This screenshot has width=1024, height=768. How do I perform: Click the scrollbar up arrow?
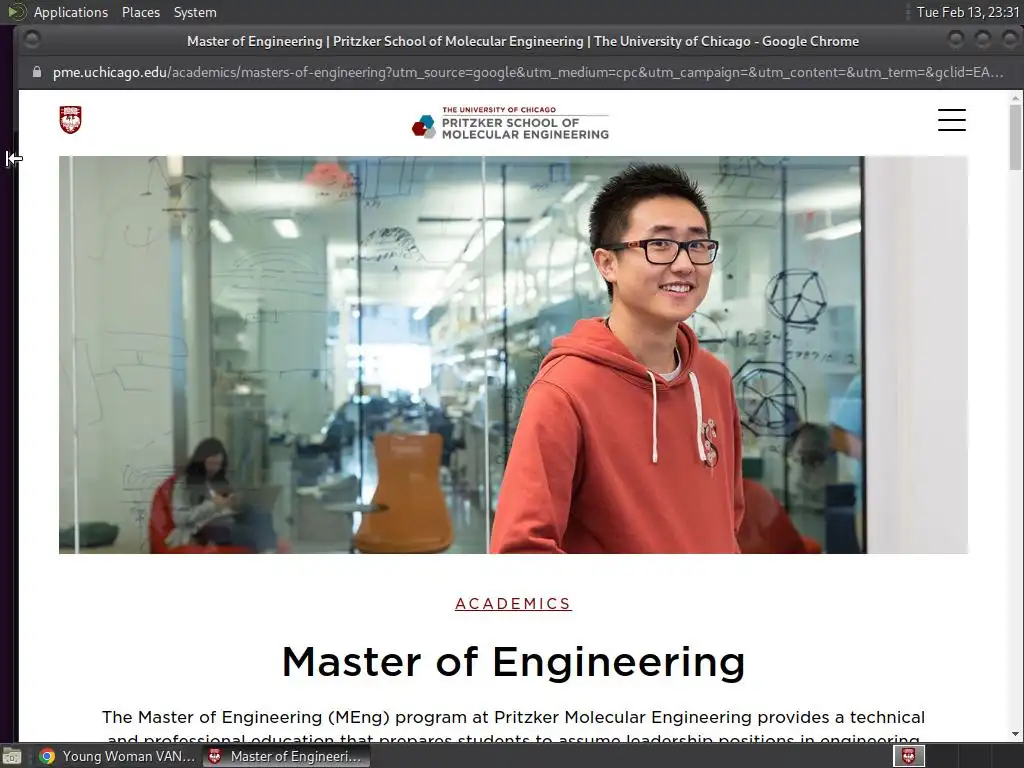click(x=1015, y=98)
